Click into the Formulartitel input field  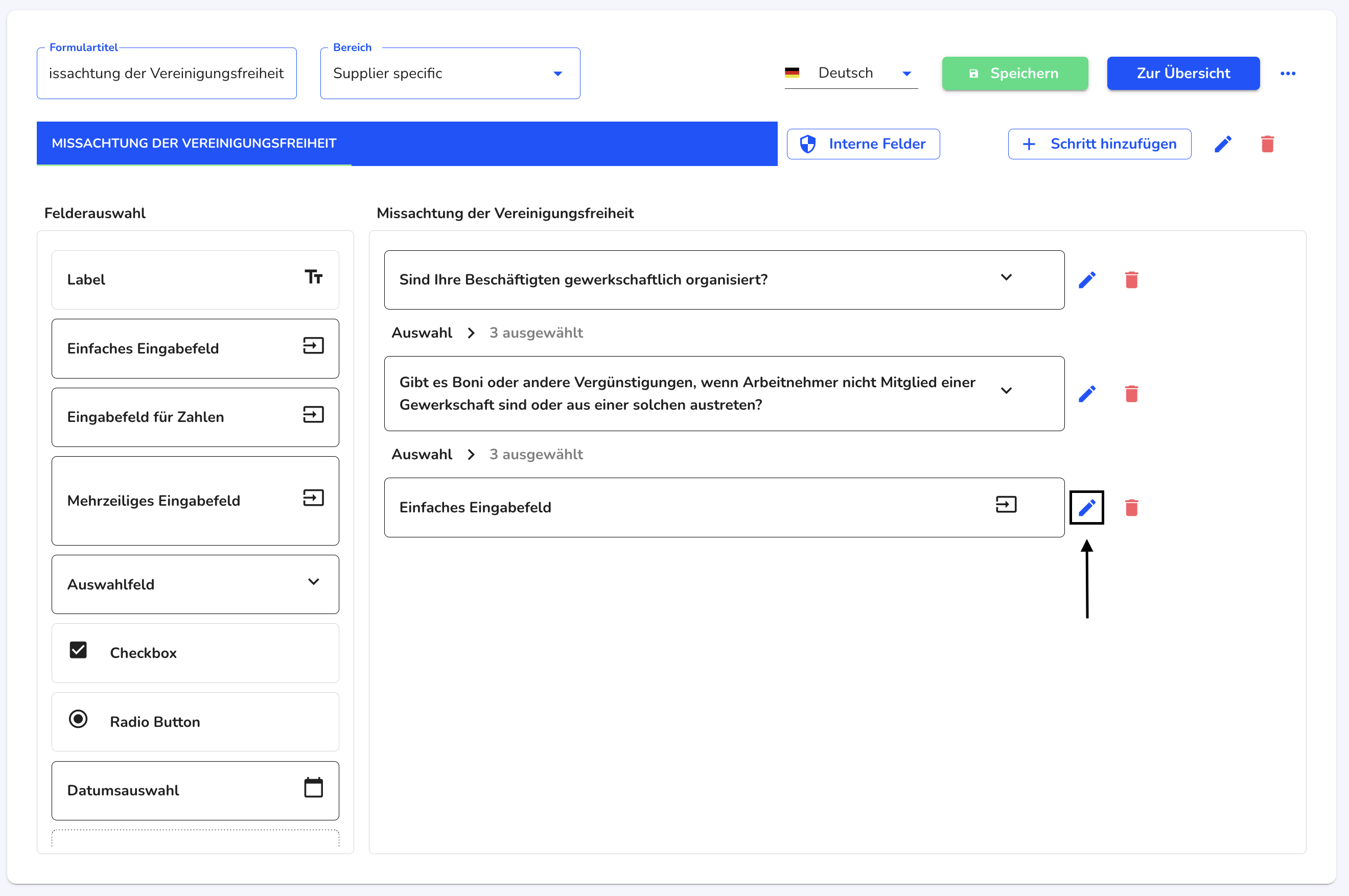(x=167, y=73)
